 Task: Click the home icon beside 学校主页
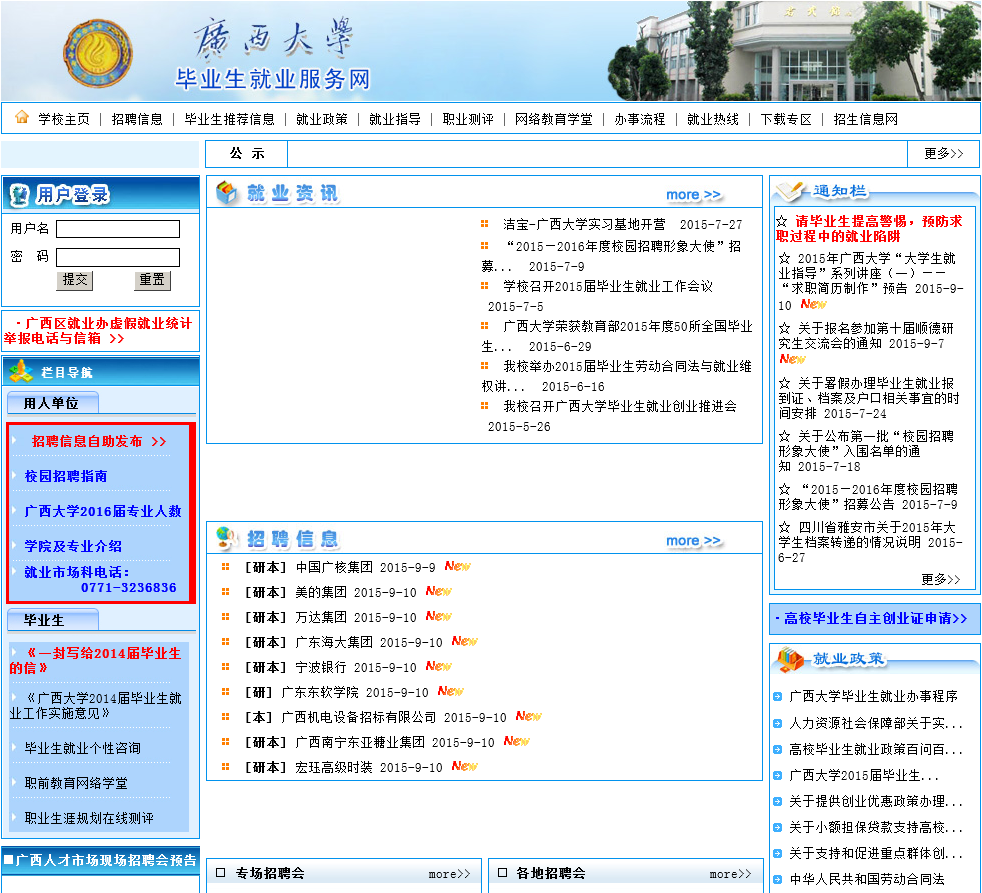(x=22, y=117)
